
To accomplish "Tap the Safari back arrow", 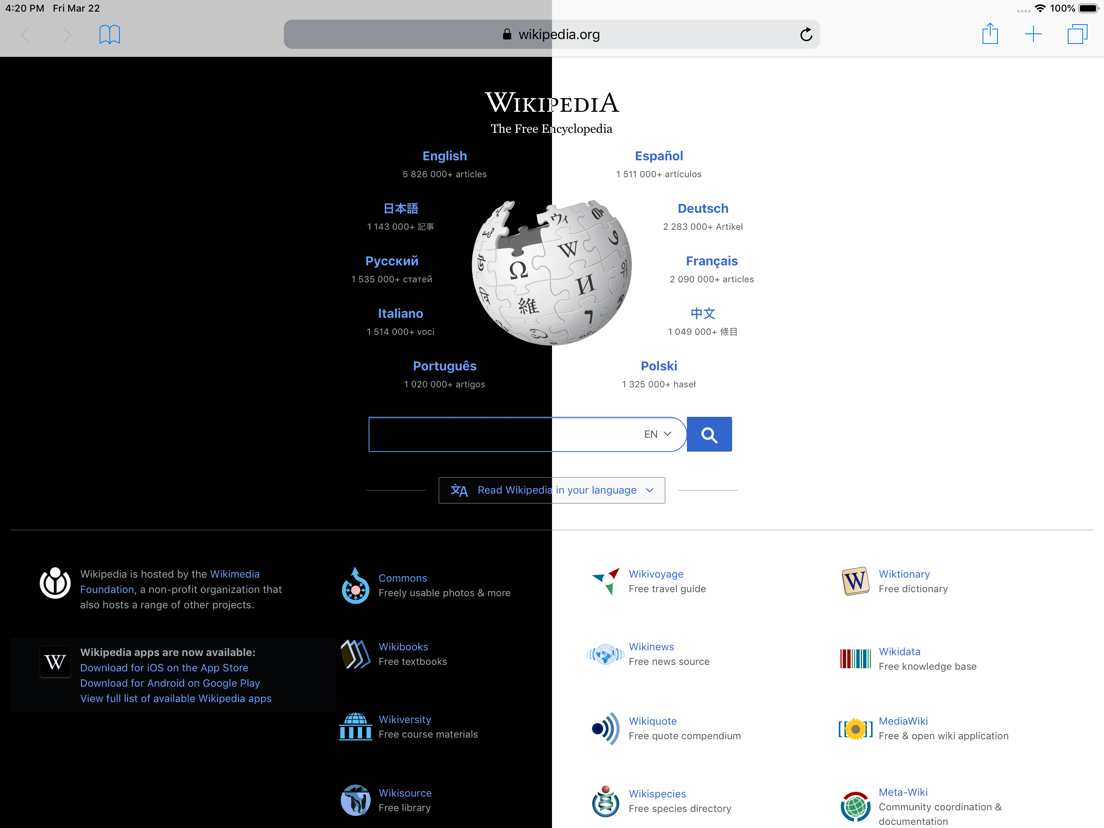I will click(x=25, y=34).
